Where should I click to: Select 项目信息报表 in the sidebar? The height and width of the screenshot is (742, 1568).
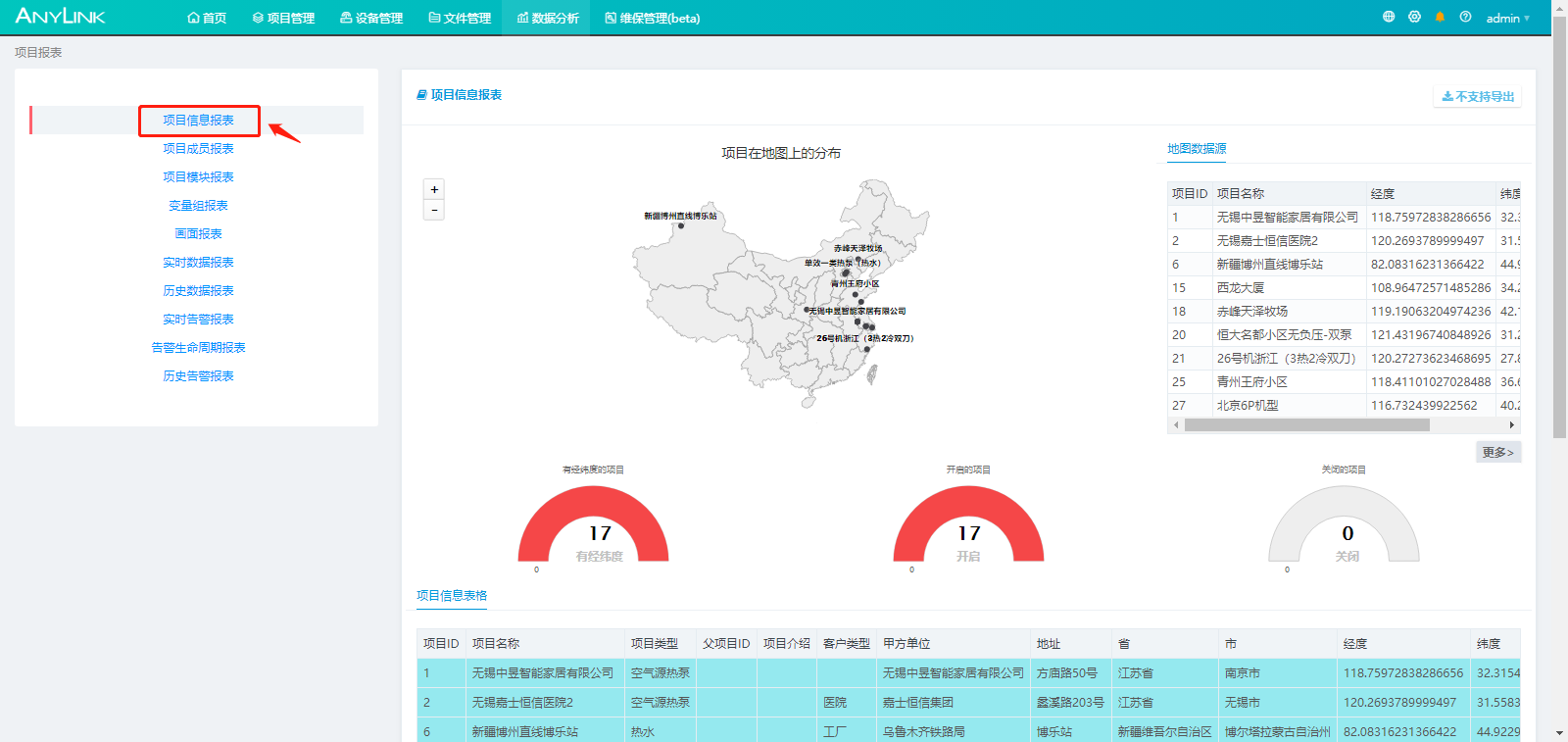(198, 120)
